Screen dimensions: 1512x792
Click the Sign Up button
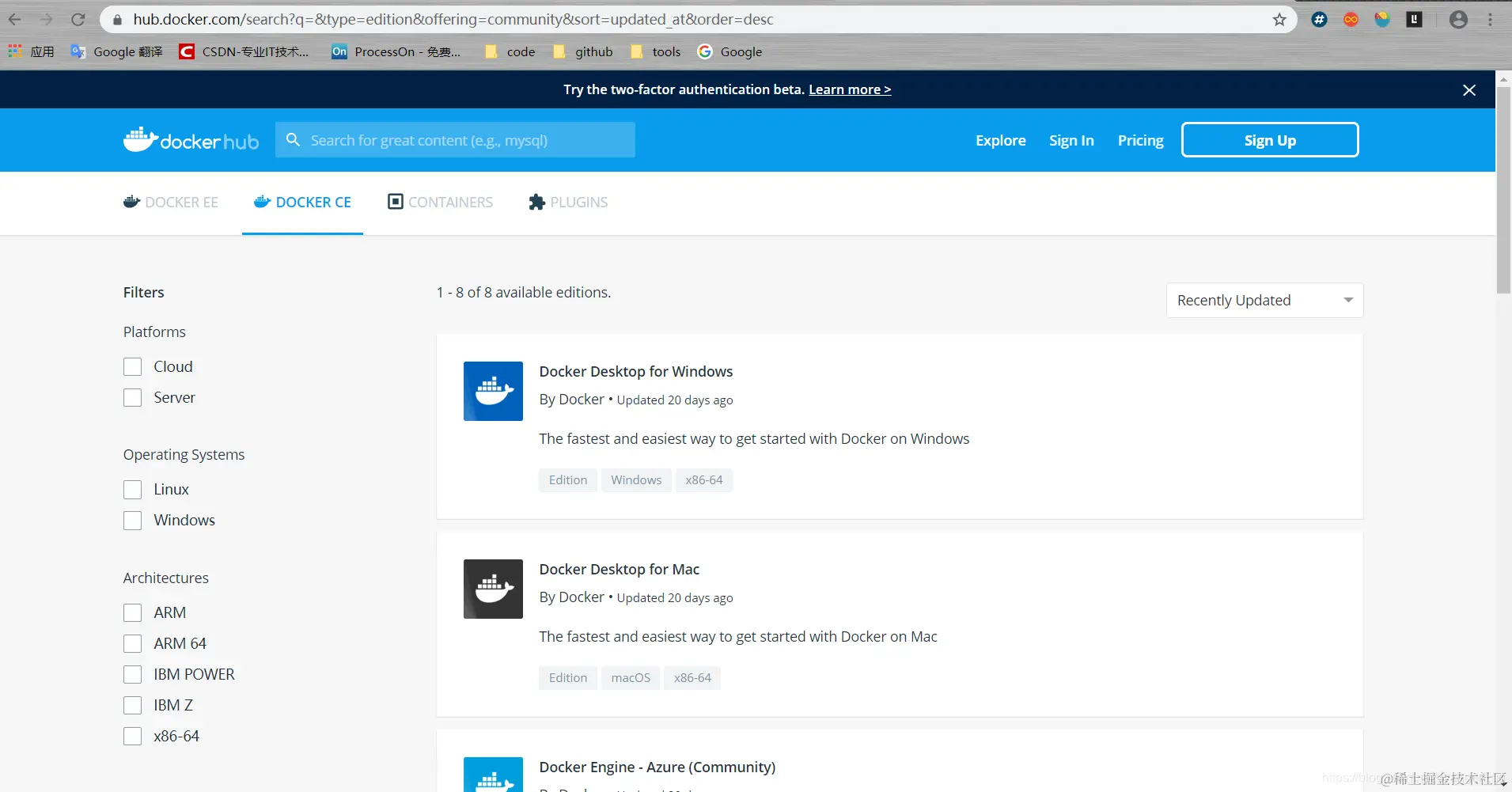tap(1270, 140)
